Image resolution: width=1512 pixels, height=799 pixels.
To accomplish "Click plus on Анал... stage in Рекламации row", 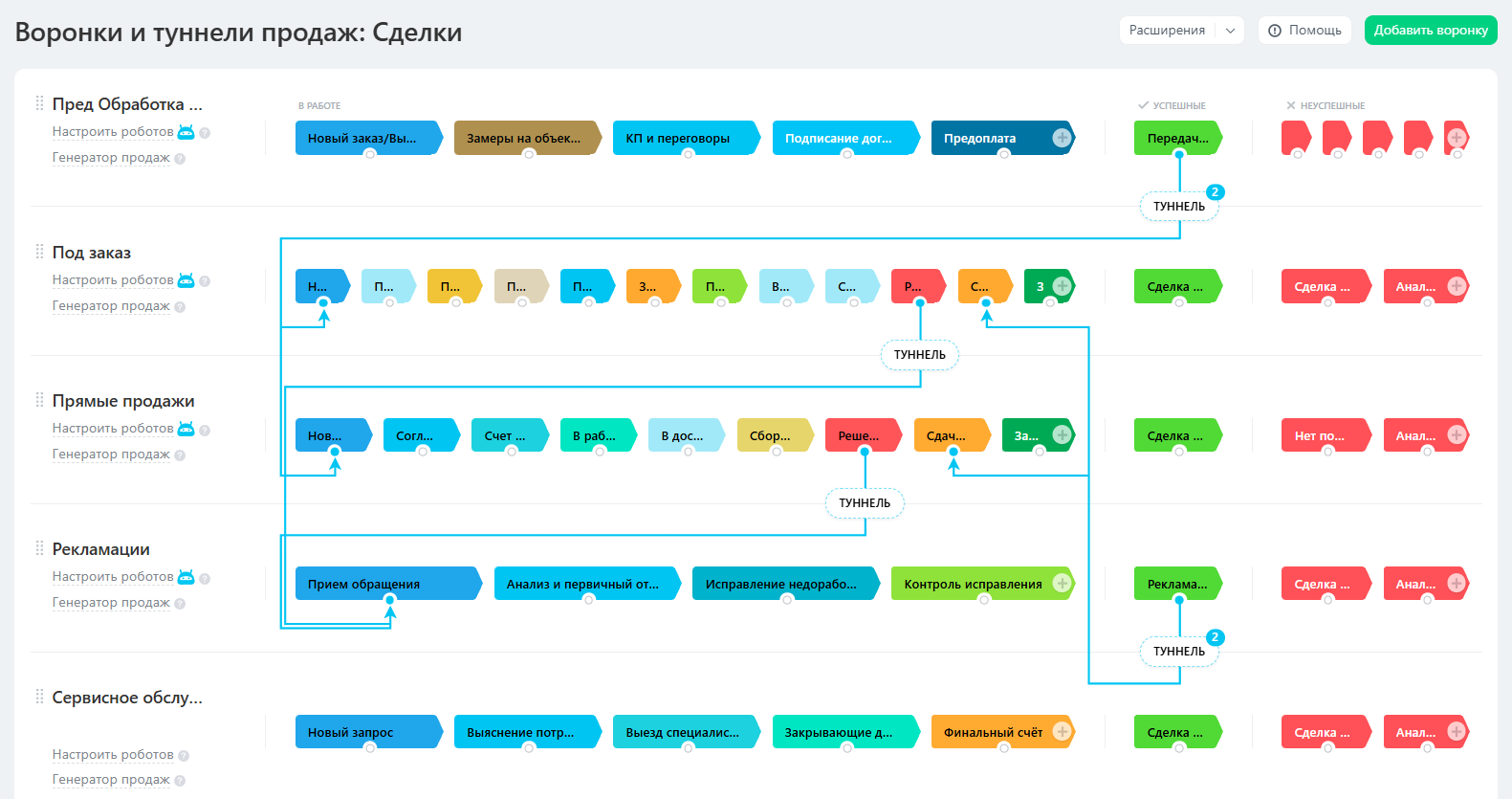I will 1457,583.
